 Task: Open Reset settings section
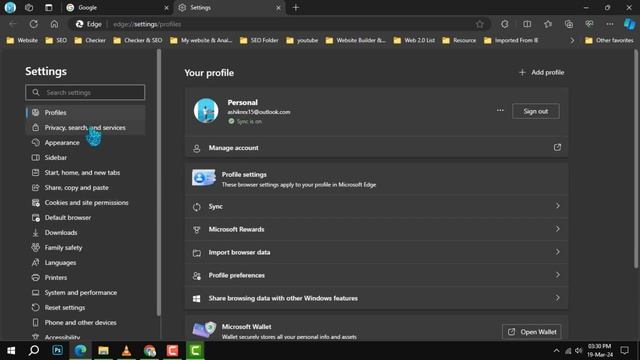coord(85,307)
